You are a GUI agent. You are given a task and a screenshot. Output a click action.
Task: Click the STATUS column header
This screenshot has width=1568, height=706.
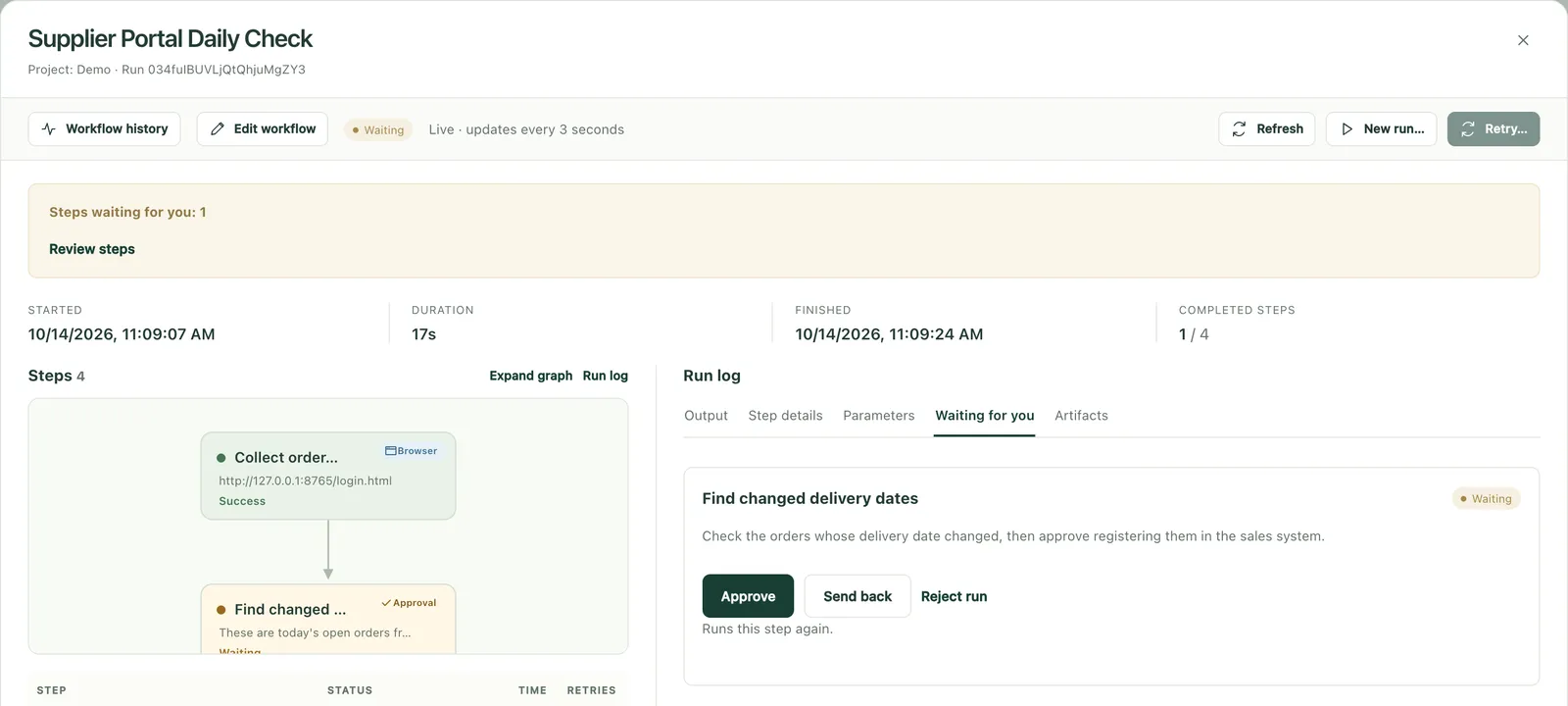click(x=350, y=690)
